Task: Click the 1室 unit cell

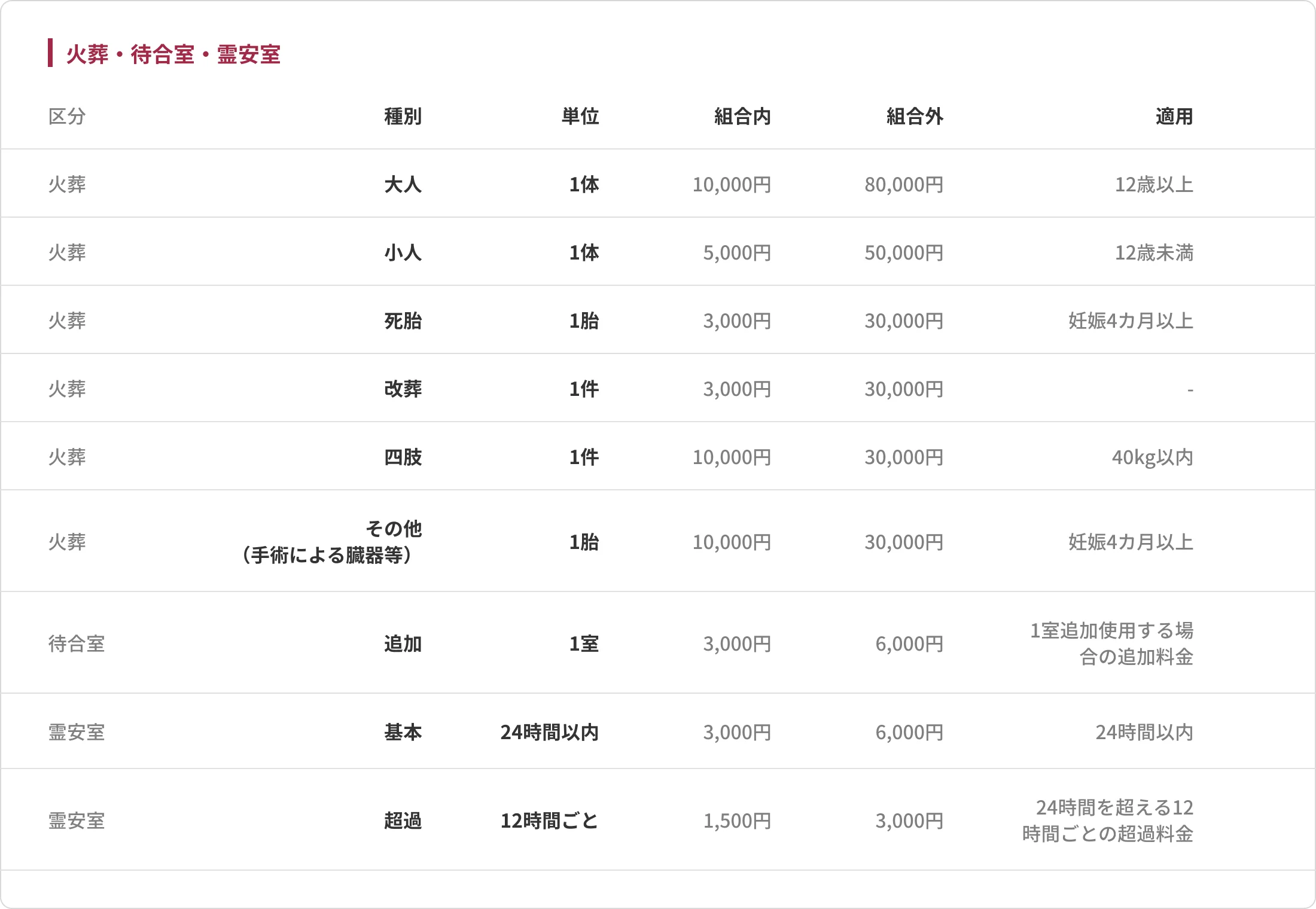Action: (584, 643)
